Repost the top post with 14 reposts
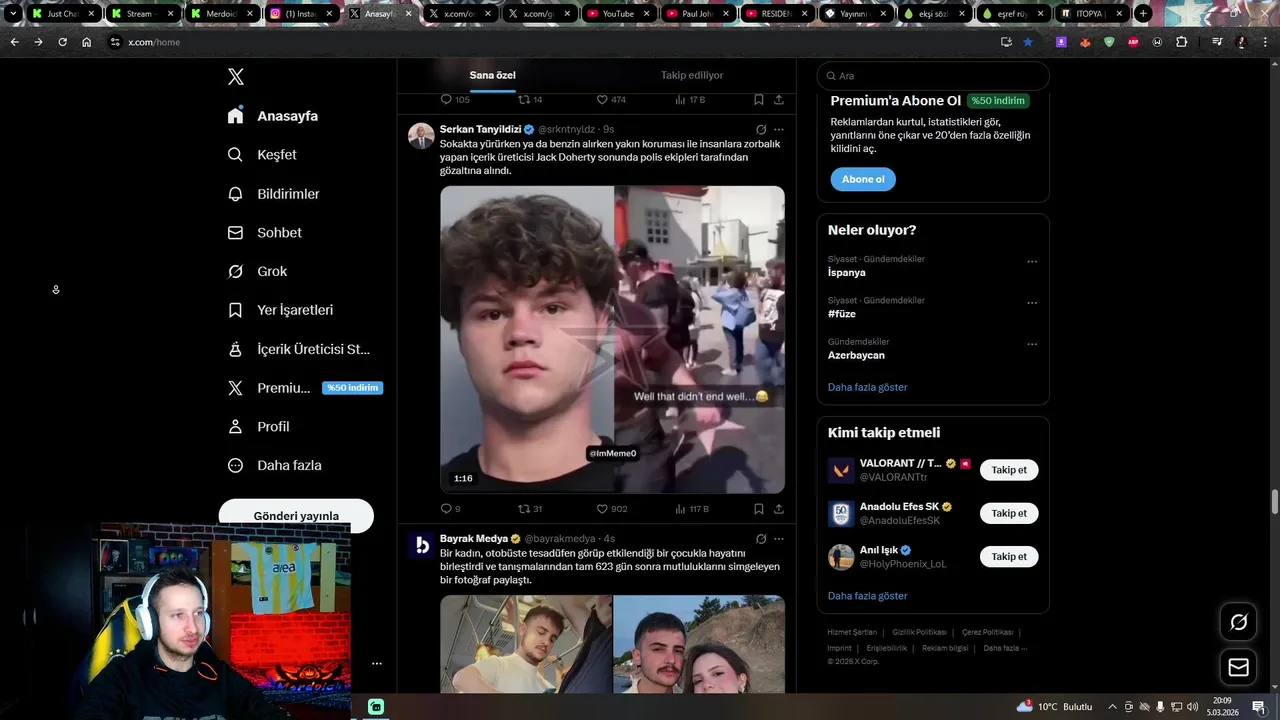This screenshot has height=720, width=1280. click(530, 100)
